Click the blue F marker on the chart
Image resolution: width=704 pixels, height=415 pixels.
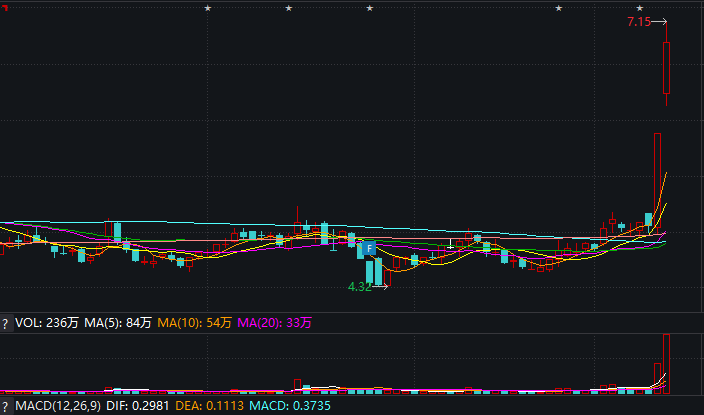[x=369, y=248]
